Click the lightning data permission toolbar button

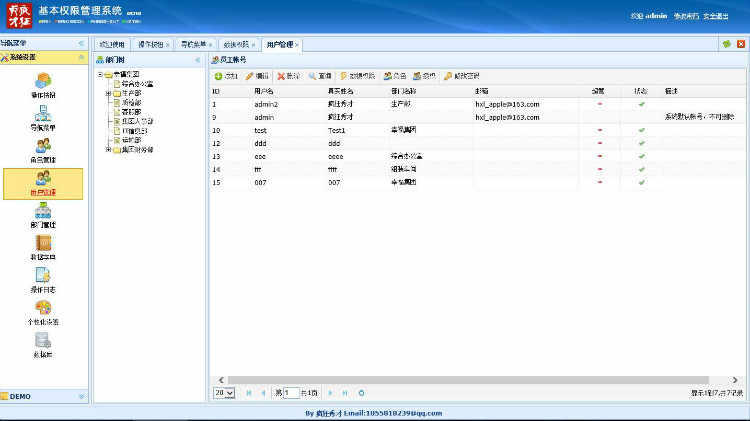[358, 76]
